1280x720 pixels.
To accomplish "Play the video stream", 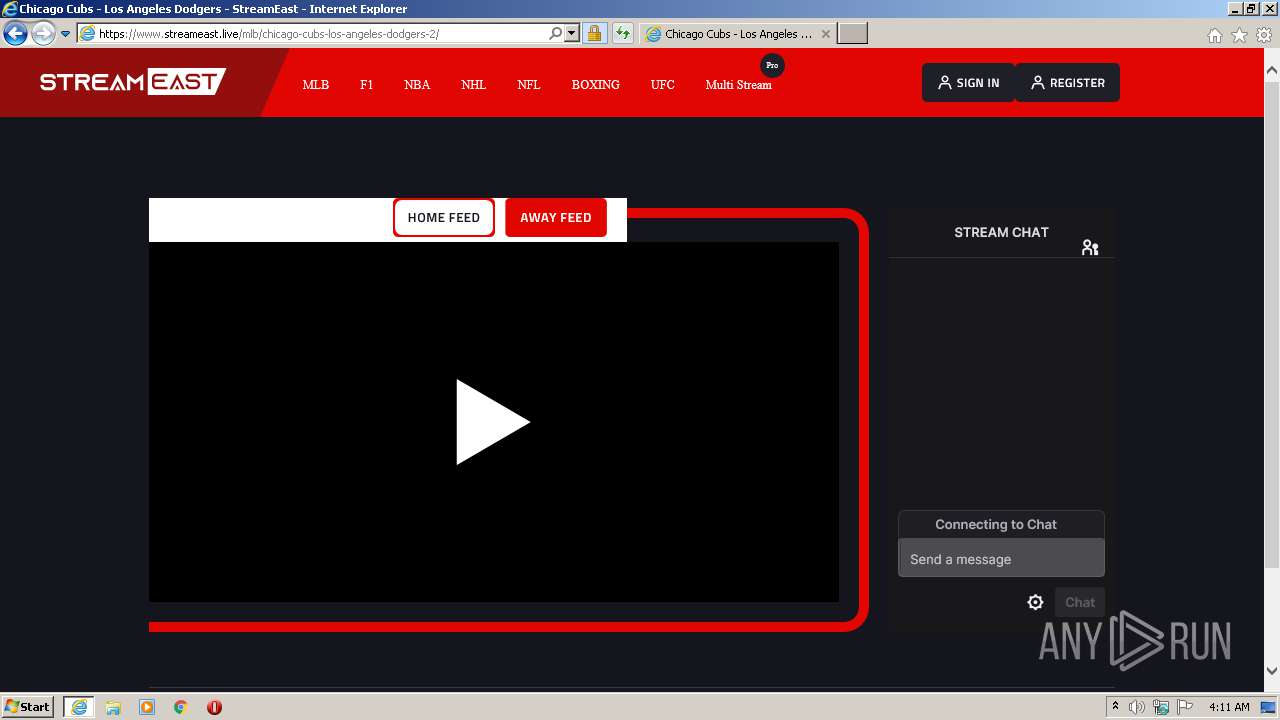I will click(493, 422).
